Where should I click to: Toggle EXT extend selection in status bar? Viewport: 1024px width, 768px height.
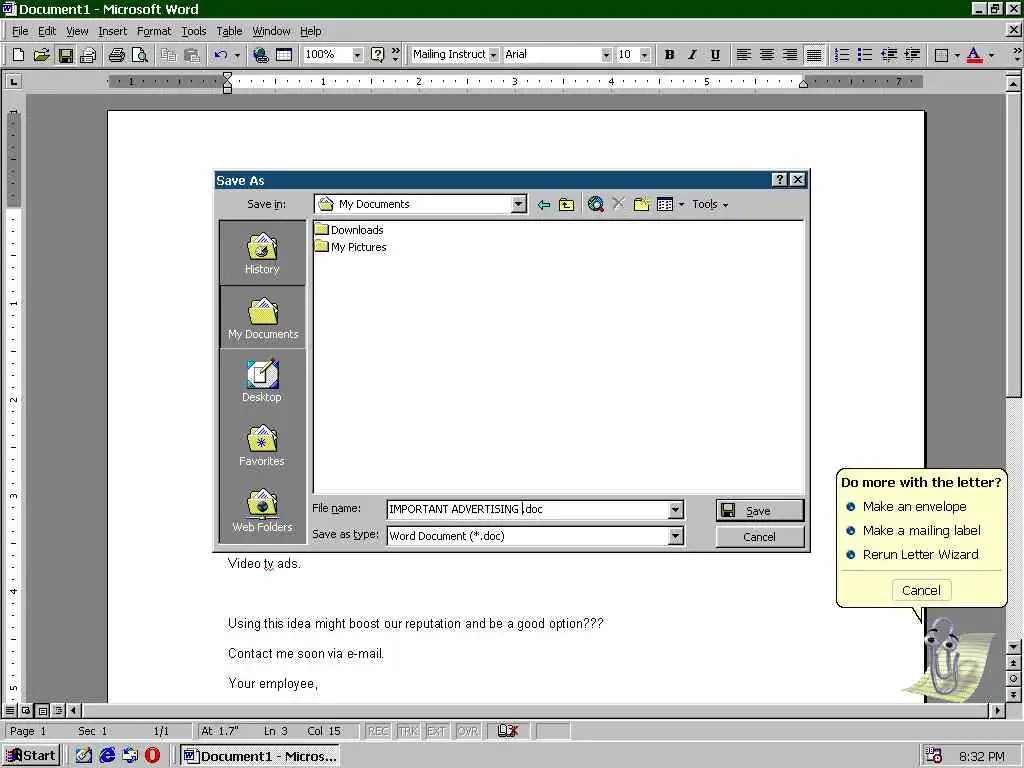pos(437,731)
